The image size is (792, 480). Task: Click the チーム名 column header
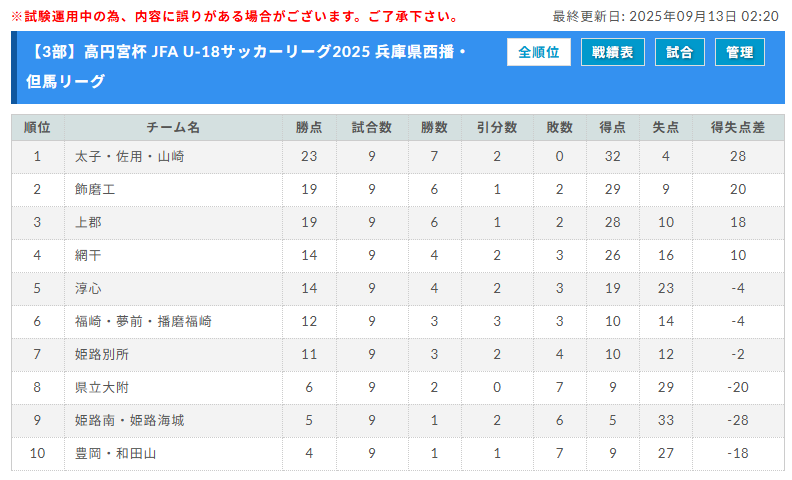tap(173, 127)
